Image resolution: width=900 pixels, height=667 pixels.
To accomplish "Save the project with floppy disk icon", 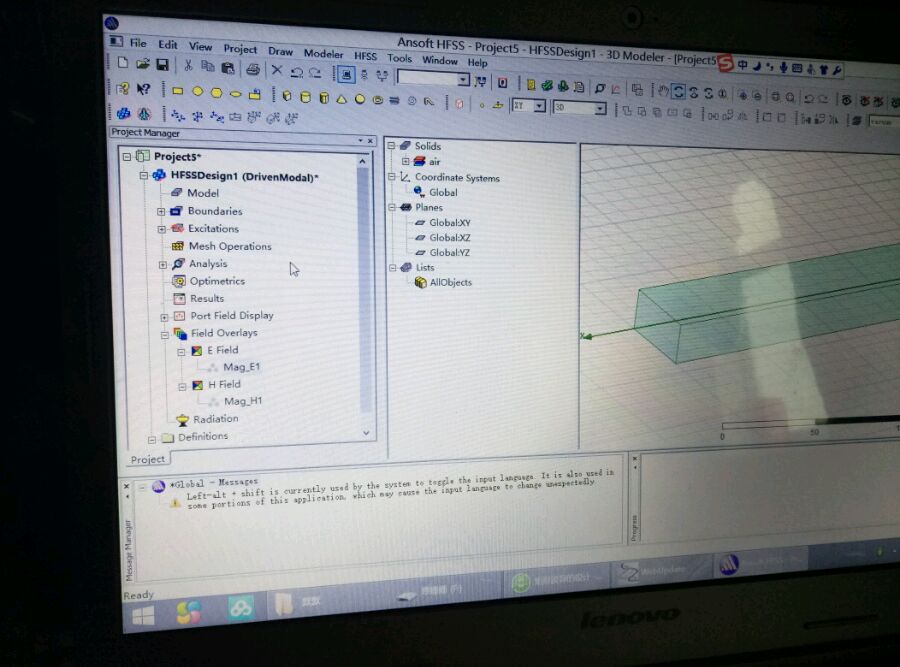I will (162, 65).
